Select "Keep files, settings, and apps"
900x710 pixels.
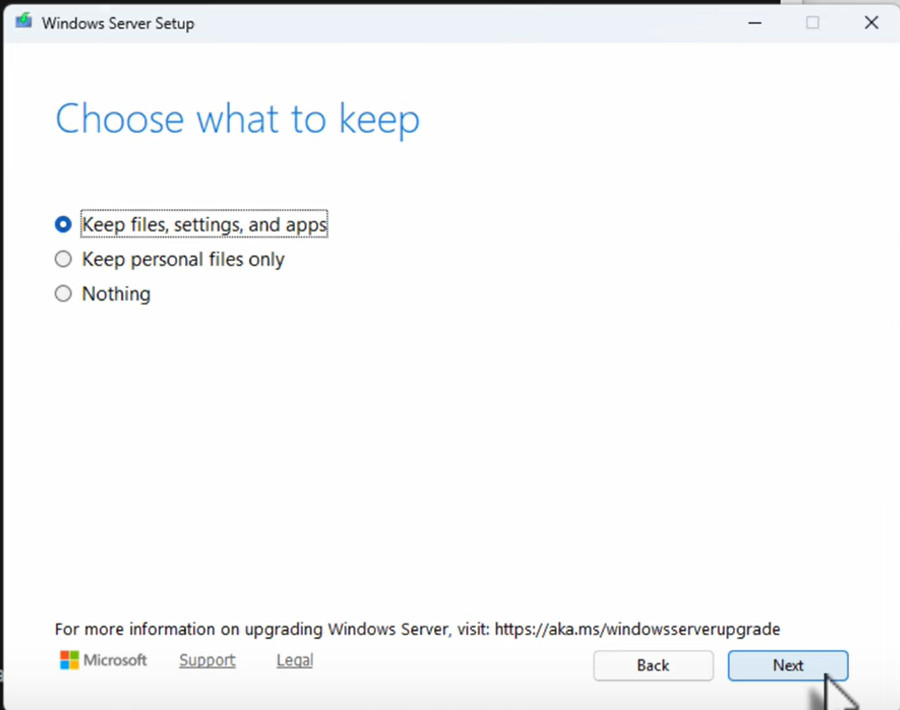[62, 224]
